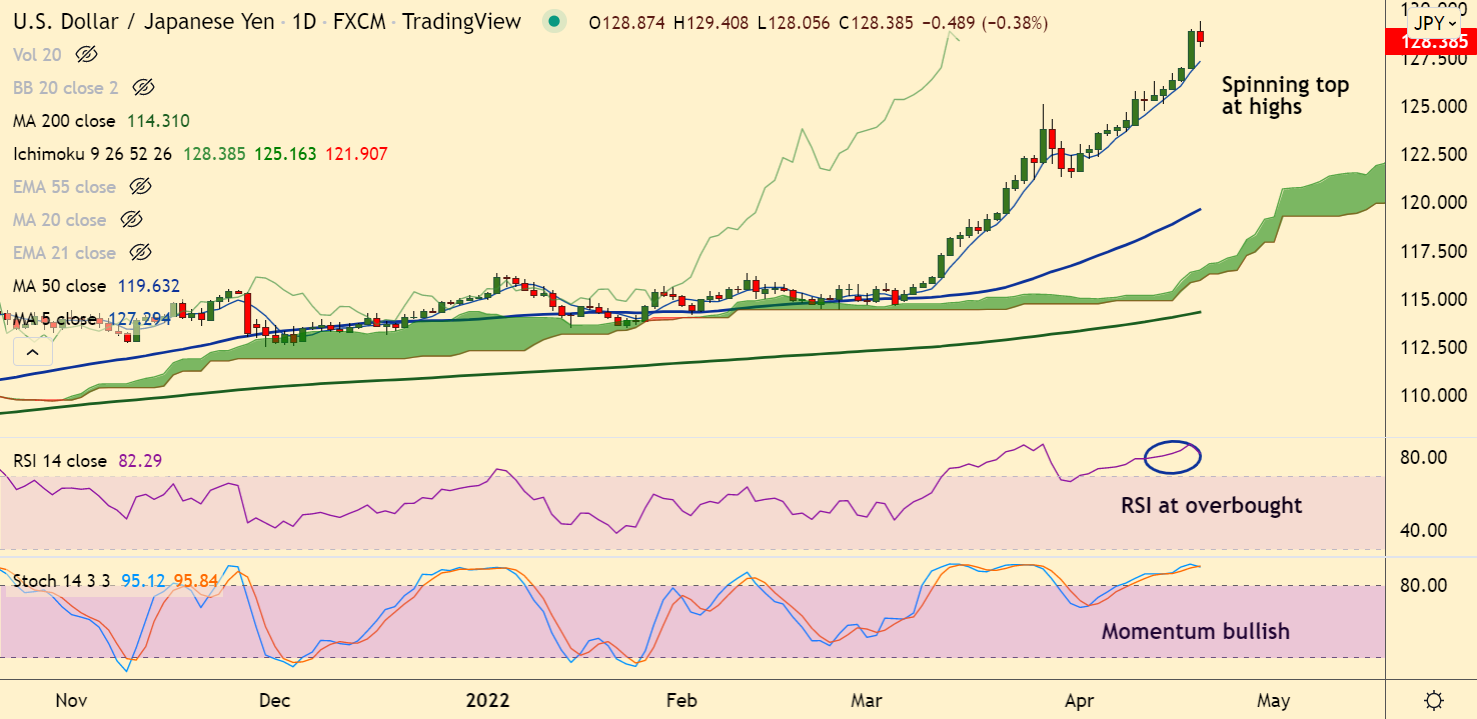Toggle the eye icon for MA 20 close
Screen dimensions: 1477x719
coord(131,220)
